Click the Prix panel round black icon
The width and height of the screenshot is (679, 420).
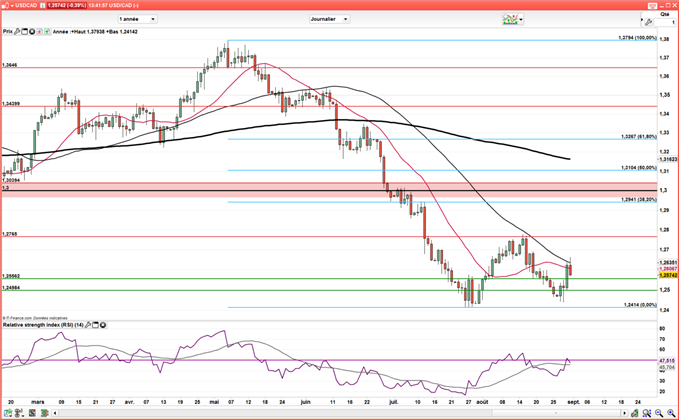tap(32, 32)
